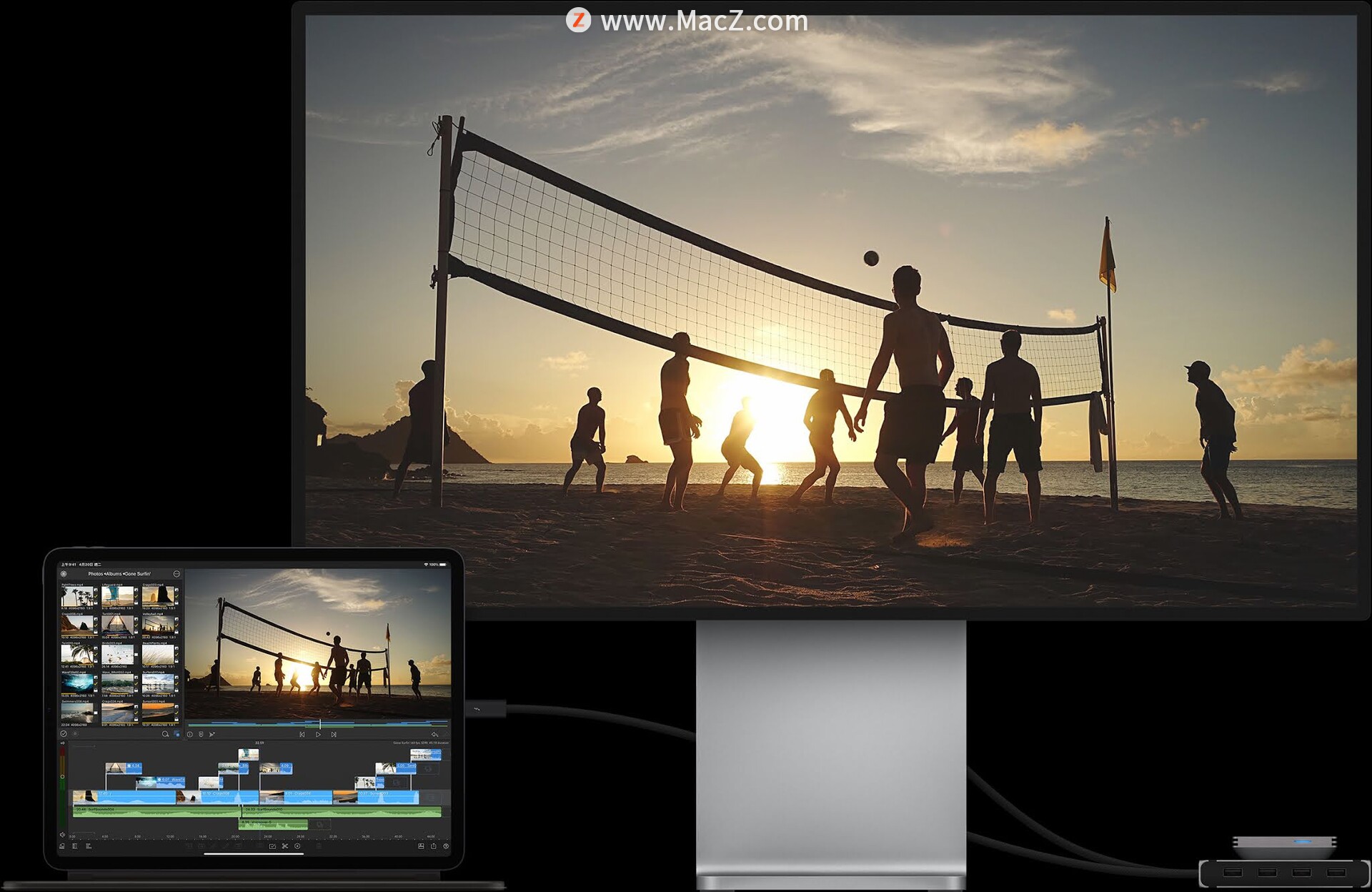The width and height of the screenshot is (1372, 892).
Task: Click the undo arrow icon
Action: 434,734
